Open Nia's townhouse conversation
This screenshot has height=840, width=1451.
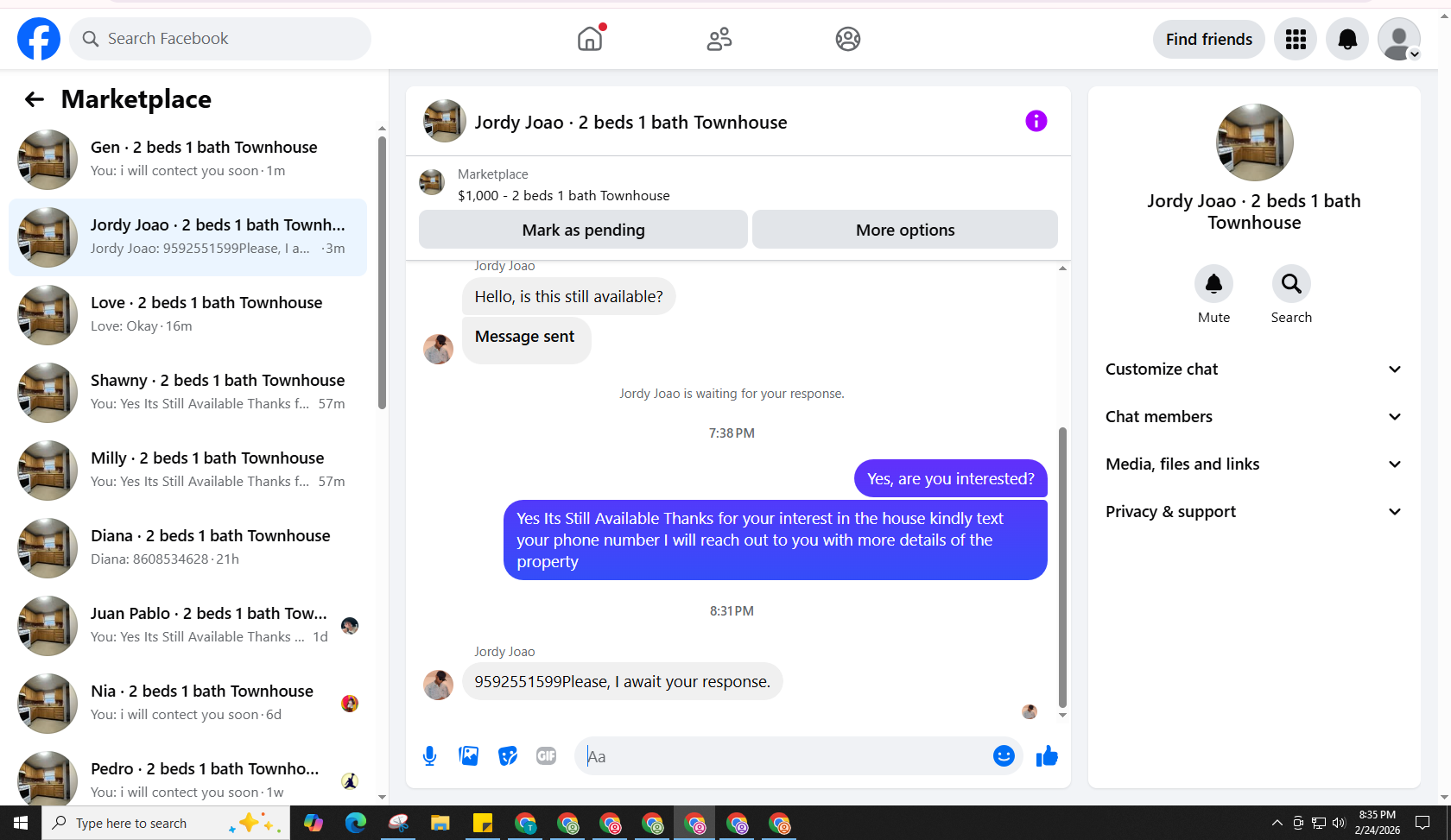click(187, 704)
